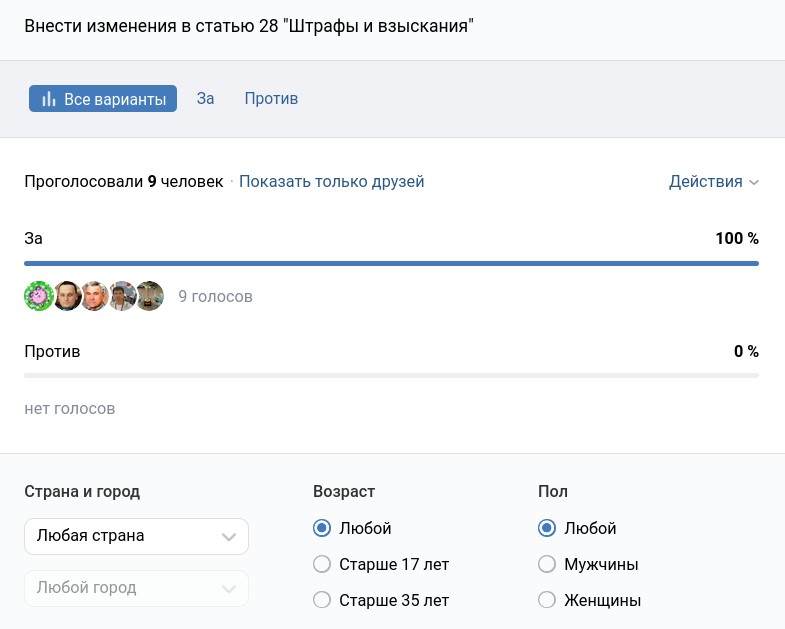Click the '9 голосов' vote count
785x629 pixels.
(215, 297)
